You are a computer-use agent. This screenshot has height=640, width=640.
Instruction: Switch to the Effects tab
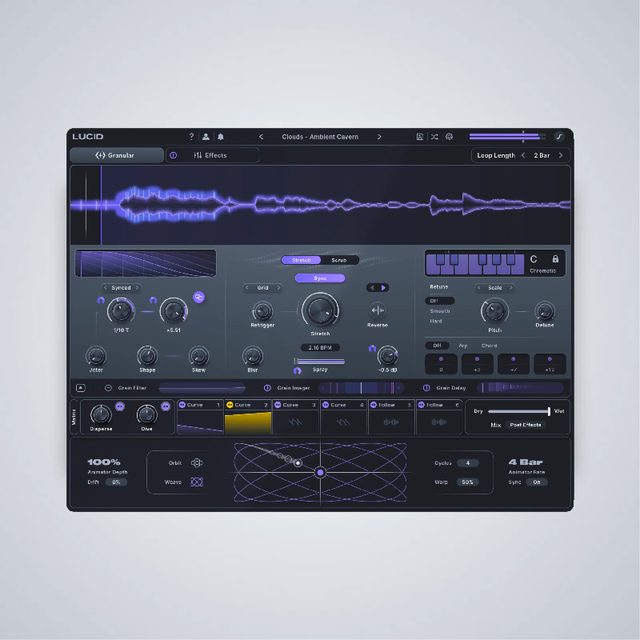tap(212, 156)
